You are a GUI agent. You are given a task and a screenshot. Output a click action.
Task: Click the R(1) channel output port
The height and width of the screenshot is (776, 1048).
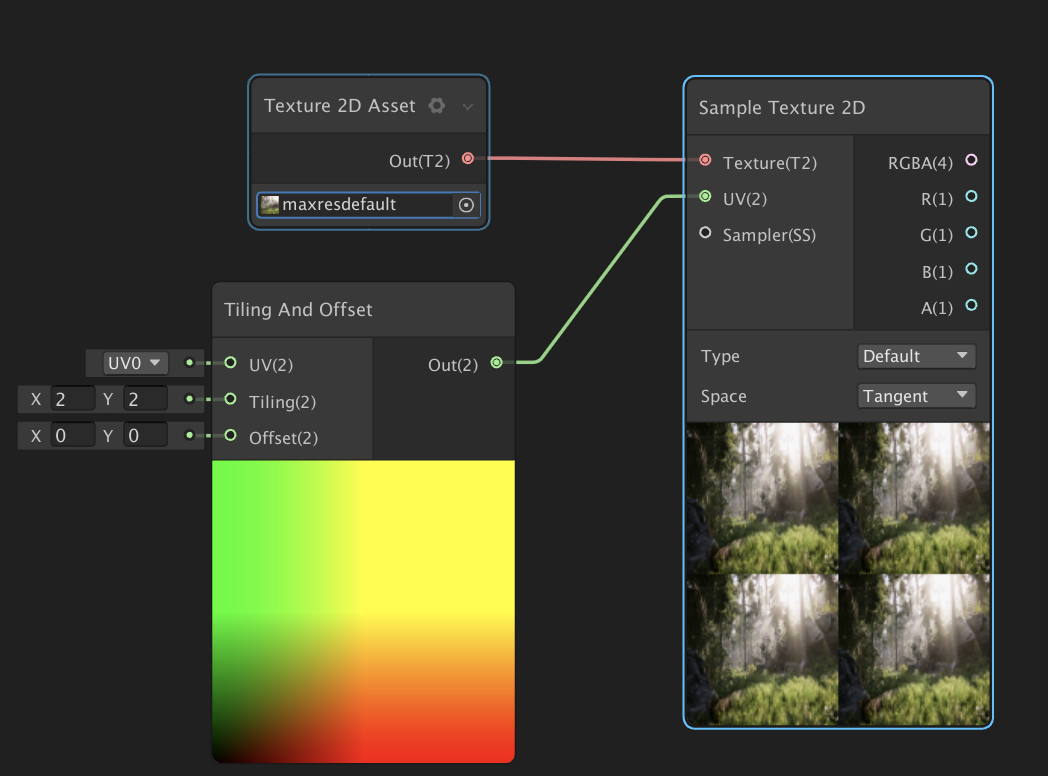[971, 197]
